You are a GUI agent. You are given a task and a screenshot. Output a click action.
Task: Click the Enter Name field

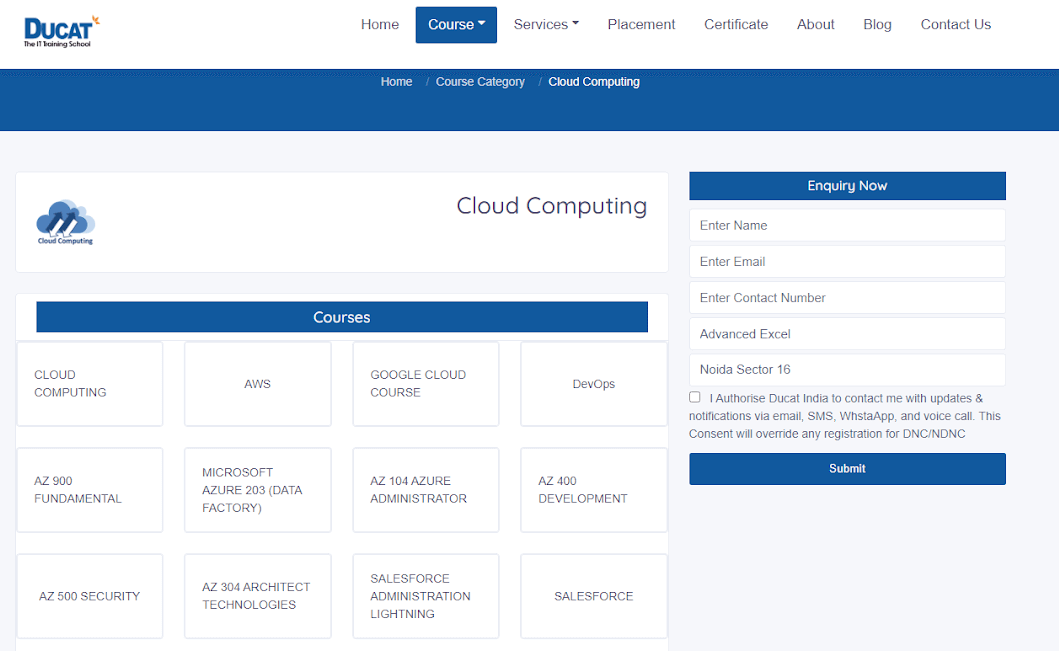(x=847, y=225)
